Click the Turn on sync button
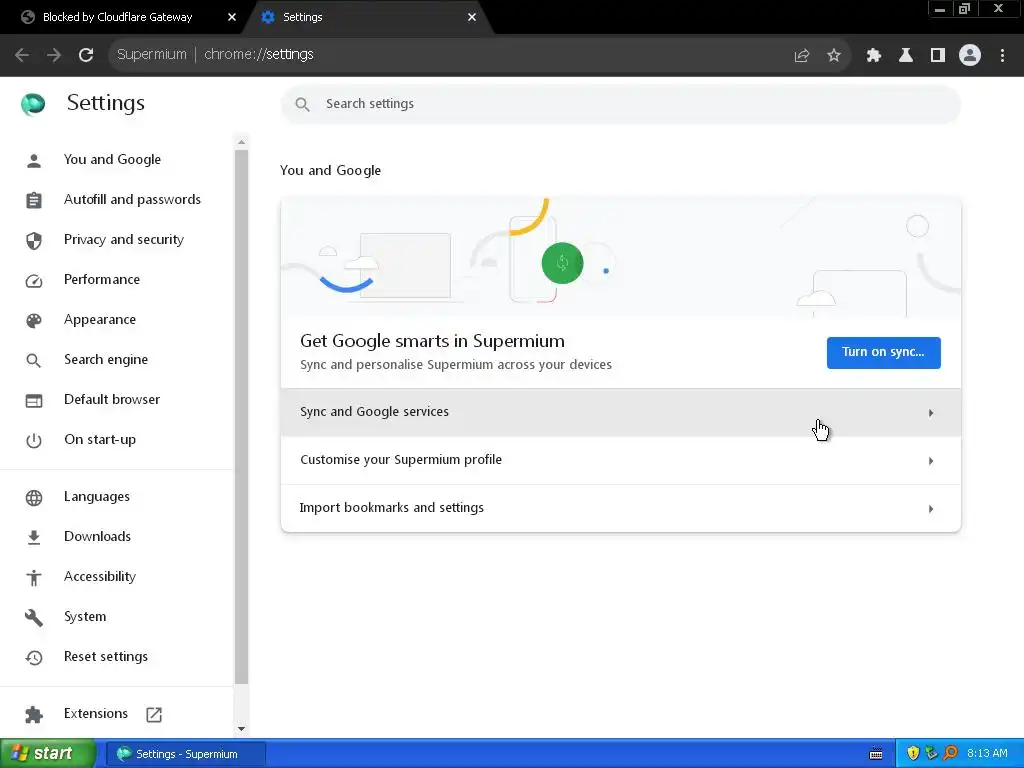This screenshot has height=768, width=1024. tap(883, 353)
